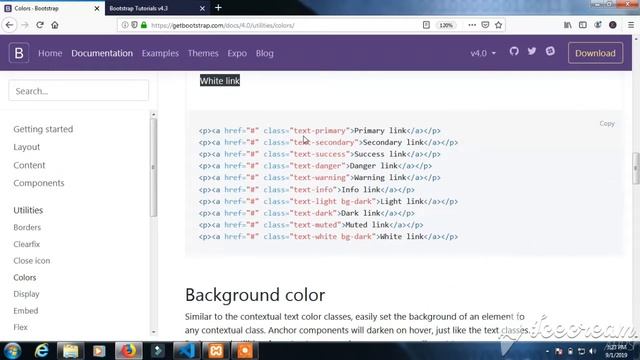Click the White link example

click(220, 81)
